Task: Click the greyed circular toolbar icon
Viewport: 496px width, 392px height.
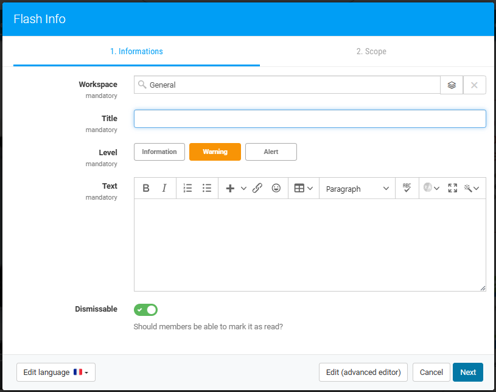Action: 427,187
